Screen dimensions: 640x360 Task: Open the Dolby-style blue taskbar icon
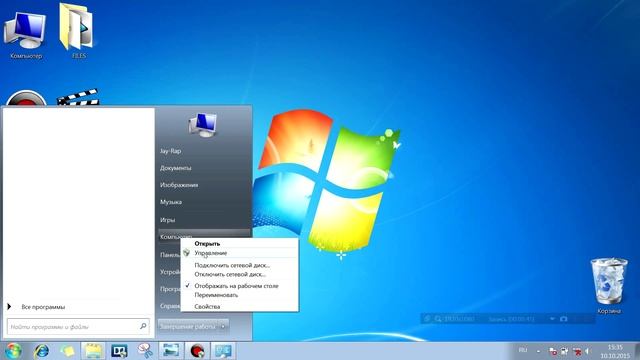coord(119,351)
